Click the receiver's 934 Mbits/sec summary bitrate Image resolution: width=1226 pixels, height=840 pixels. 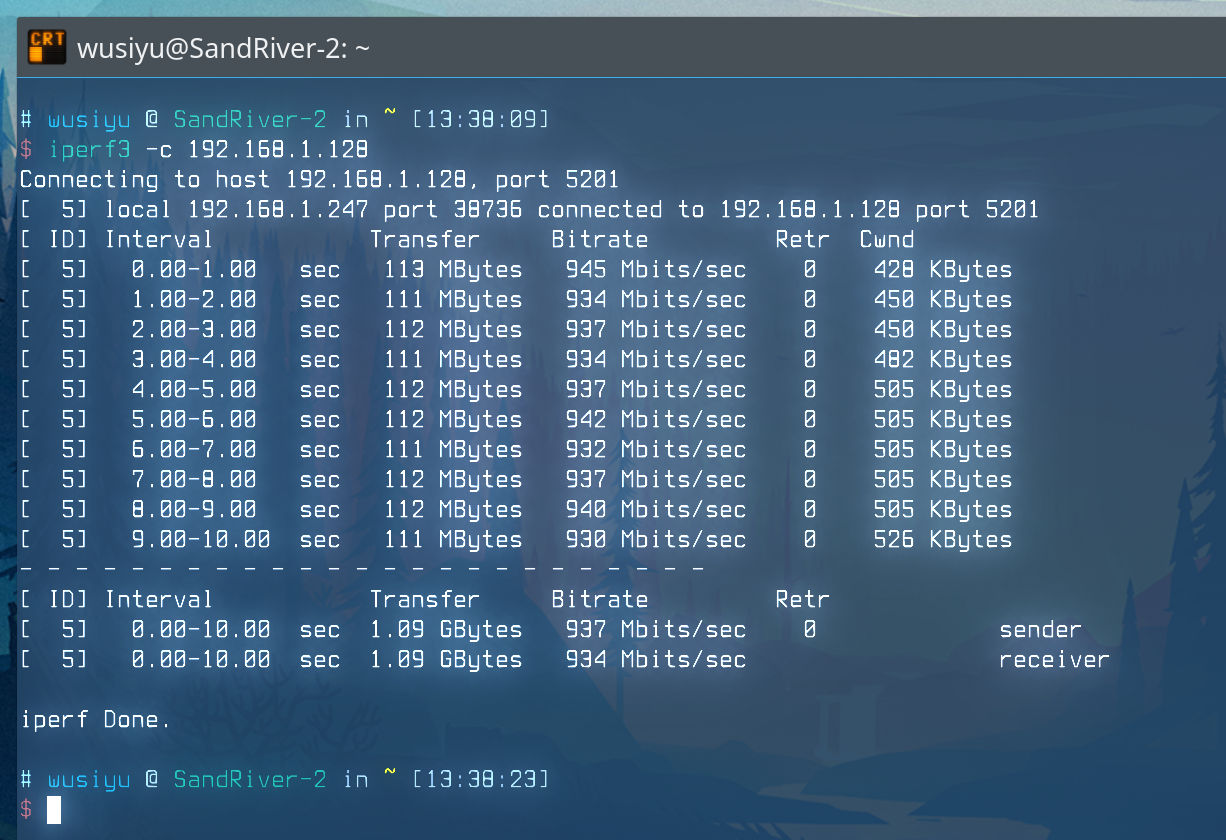656,660
